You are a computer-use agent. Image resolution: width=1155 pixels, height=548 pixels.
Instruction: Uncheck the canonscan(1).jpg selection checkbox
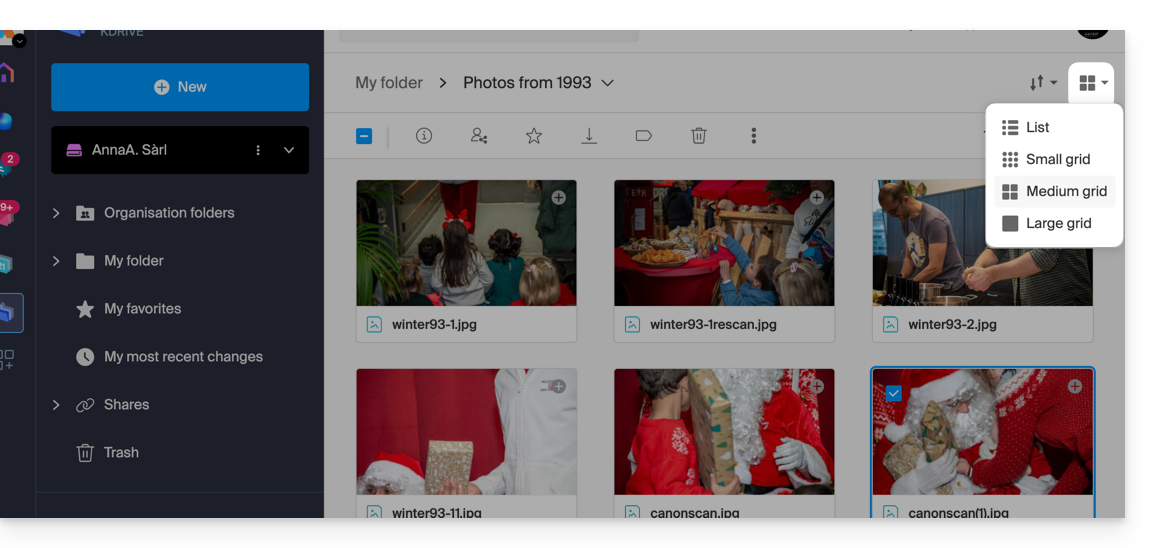893,393
